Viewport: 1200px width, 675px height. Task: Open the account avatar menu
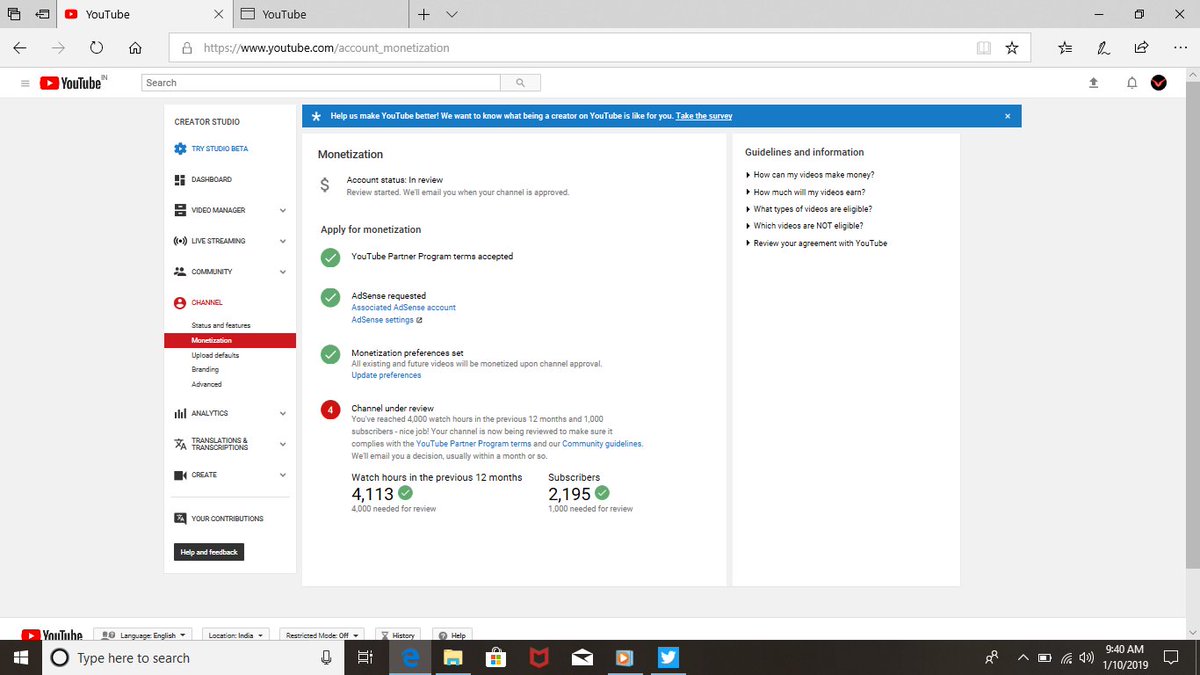click(x=1159, y=83)
